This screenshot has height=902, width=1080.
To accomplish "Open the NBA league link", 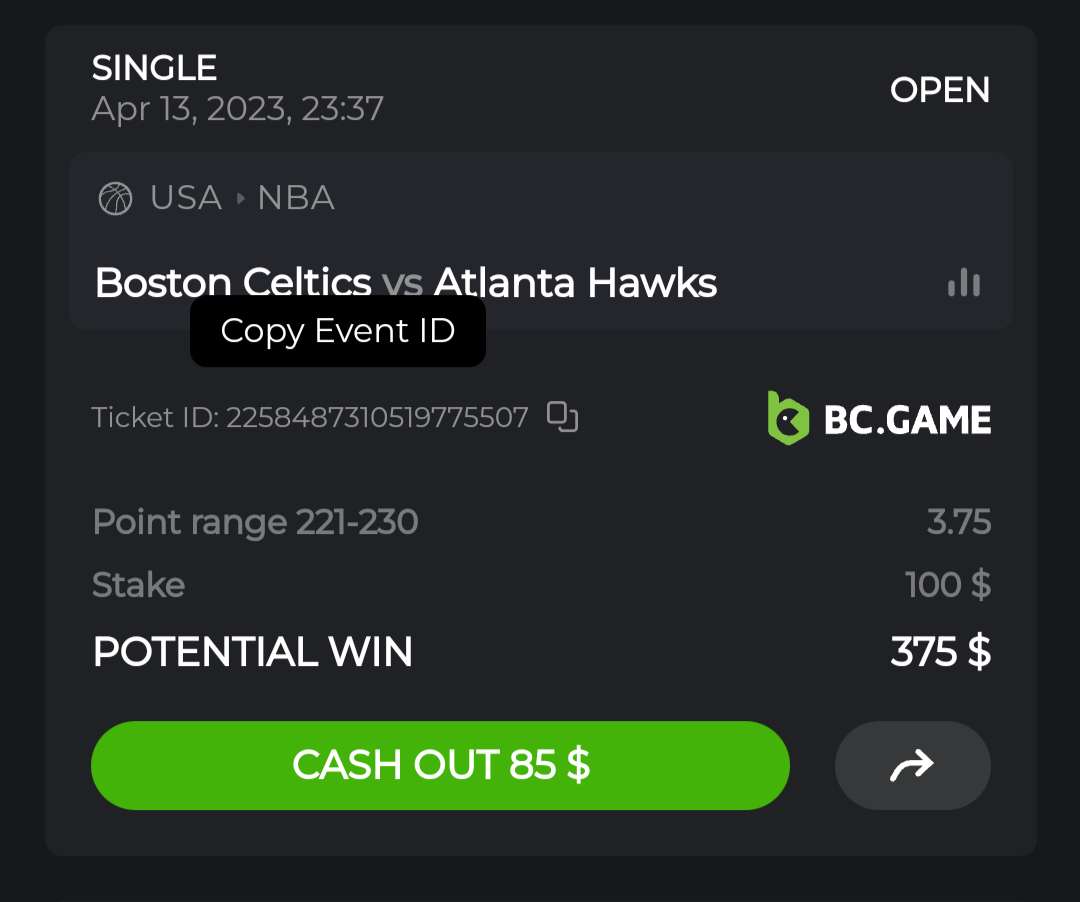I will tap(296, 198).
